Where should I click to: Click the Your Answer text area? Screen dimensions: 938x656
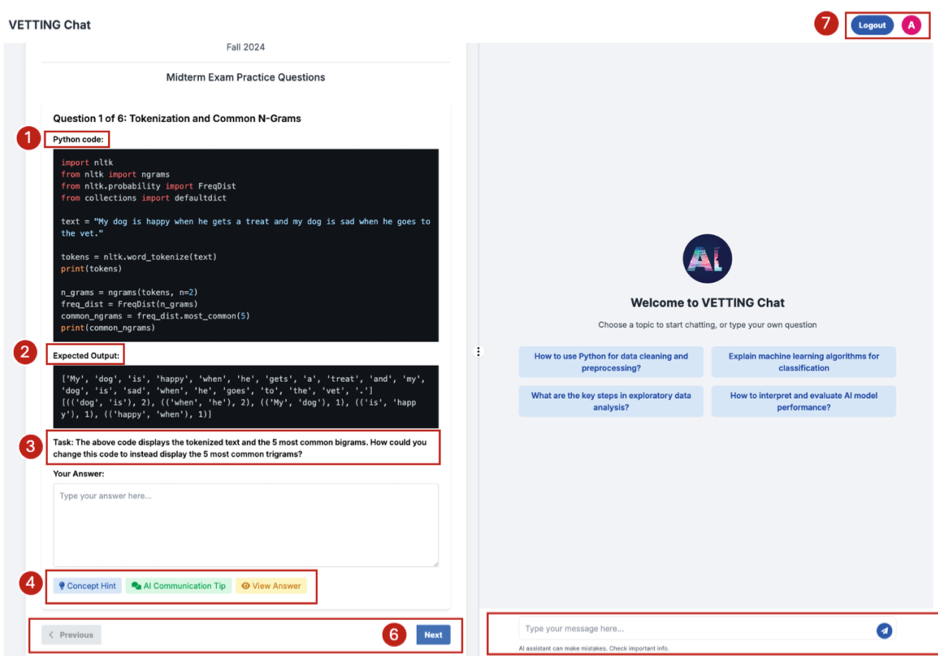point(246,524)
